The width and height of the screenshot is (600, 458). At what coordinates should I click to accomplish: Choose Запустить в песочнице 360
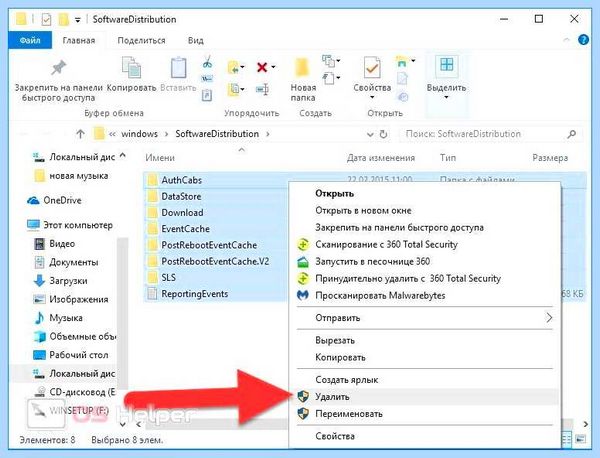pos(425,262)
